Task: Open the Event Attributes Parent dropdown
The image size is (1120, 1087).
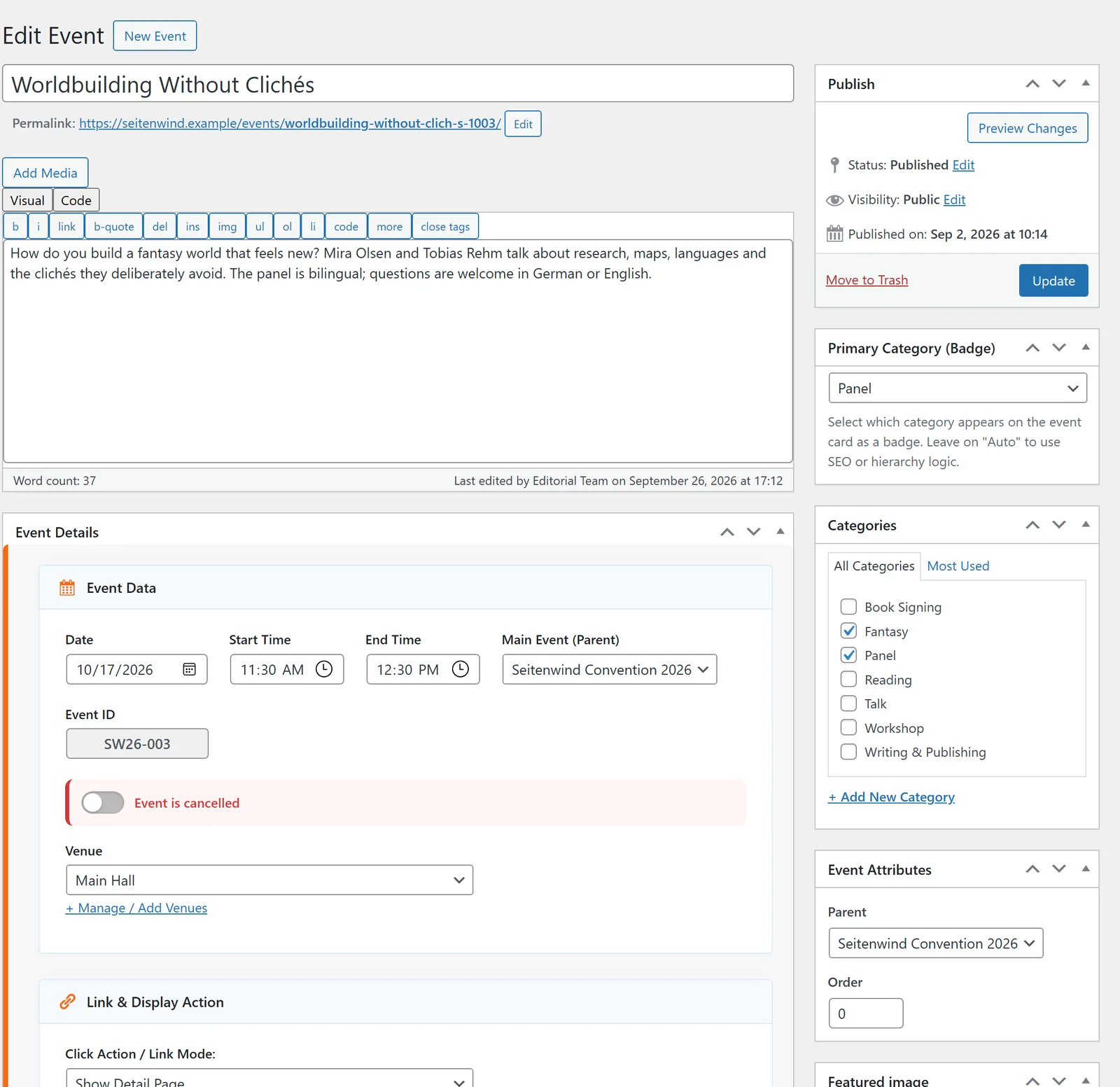Action: [x=936, y=943]
